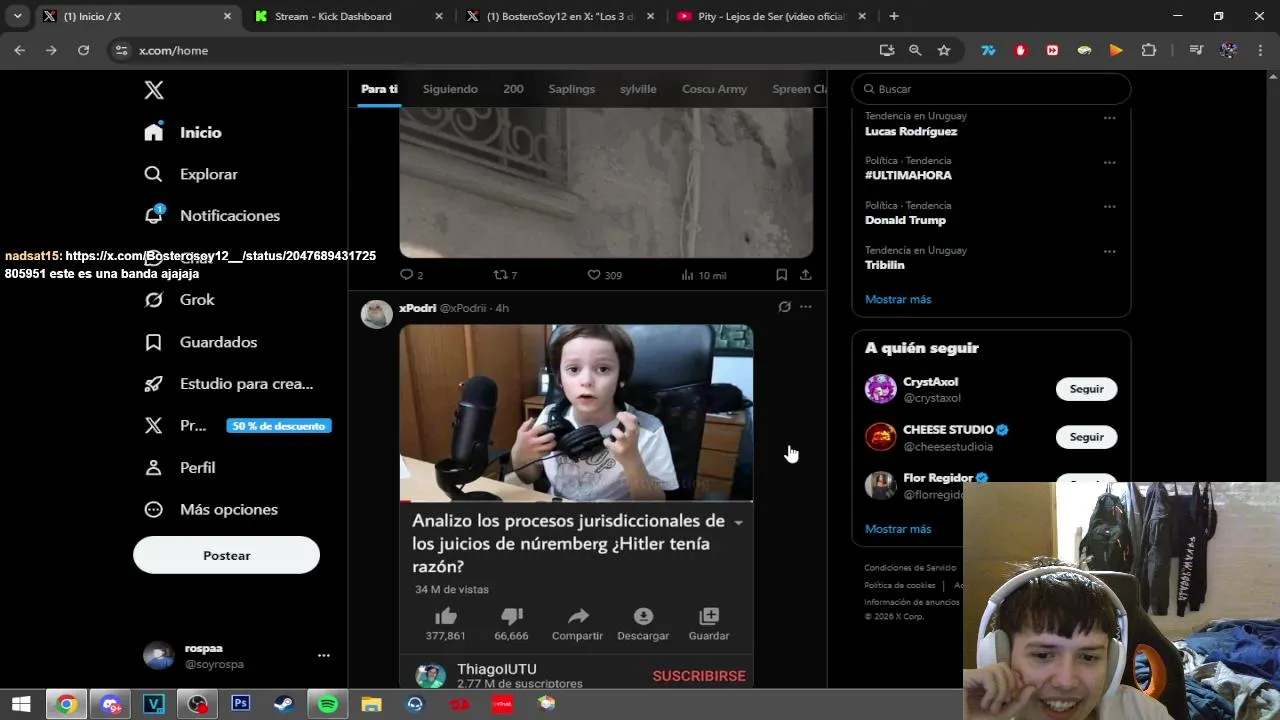This screenshot has height=720, width=1280.
Task: Open options for Donald Trump trend
Action: click(1109, 207)
